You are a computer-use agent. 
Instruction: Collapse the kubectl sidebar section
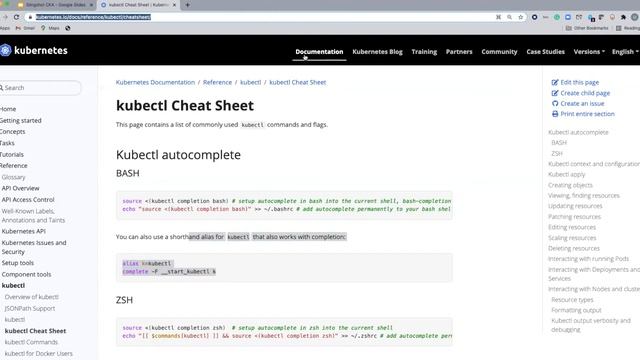[13, 286]
